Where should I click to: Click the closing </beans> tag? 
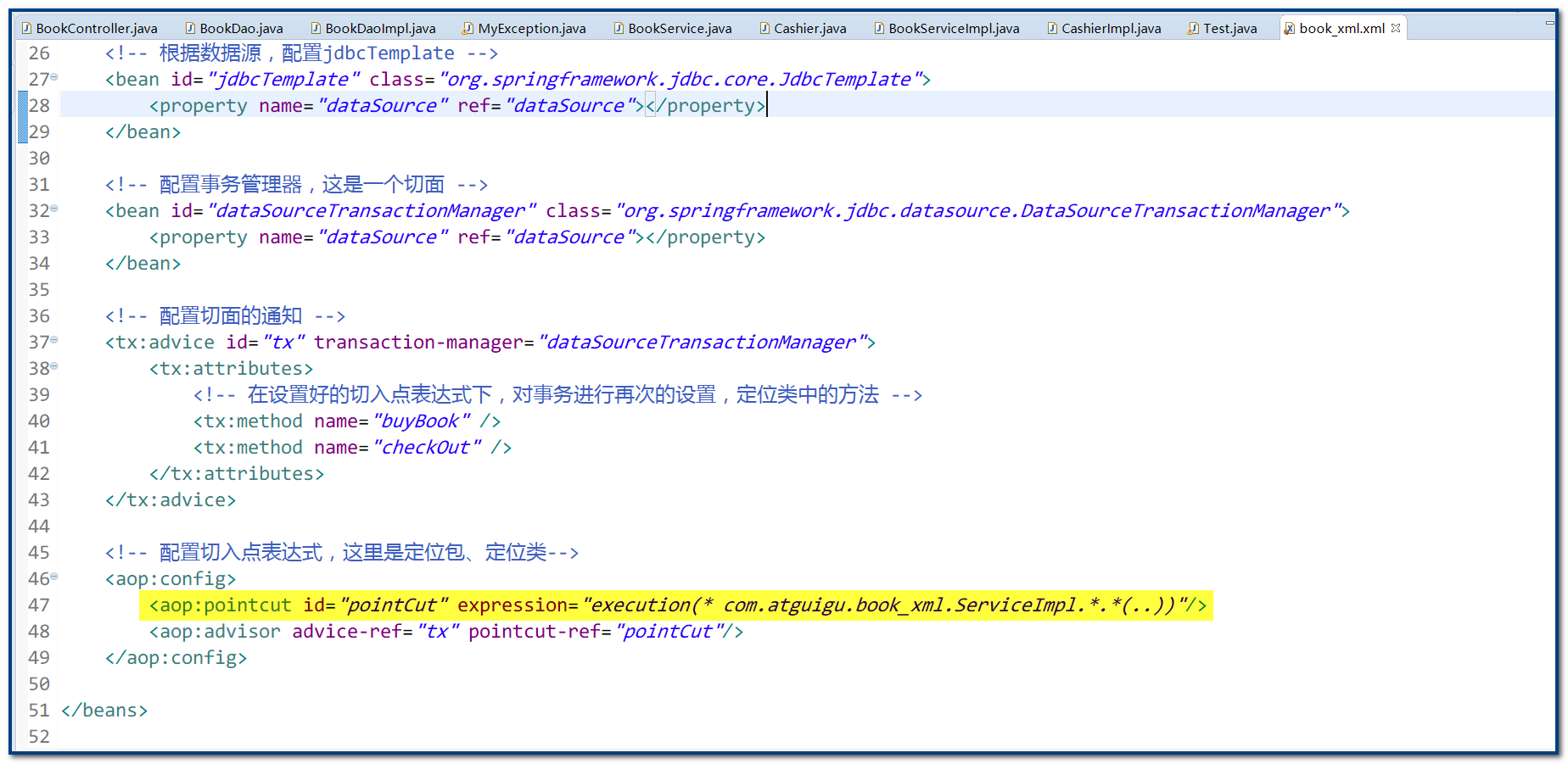tap(104, 711)
